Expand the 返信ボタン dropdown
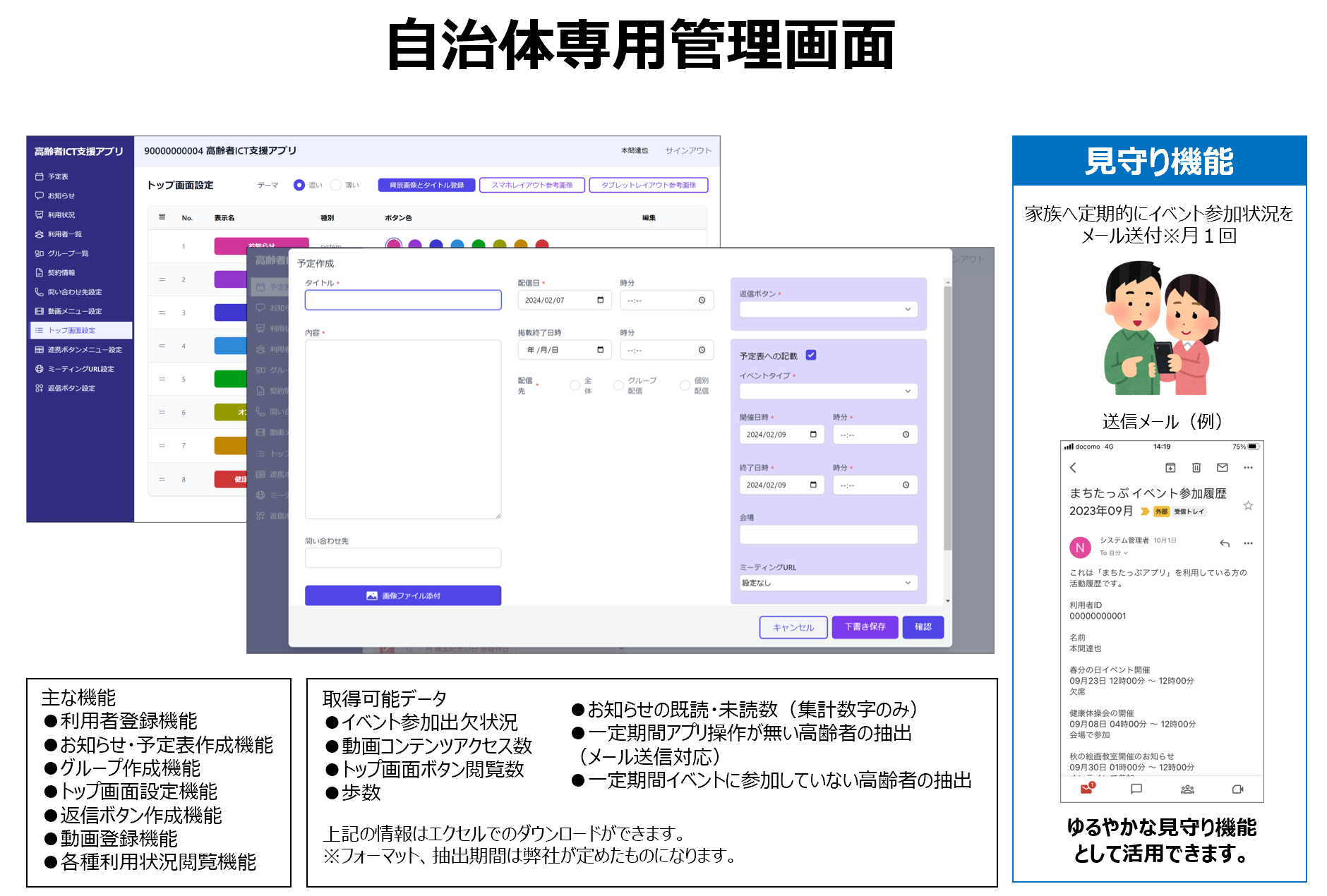Image resolution: width=1327 pixels, height=896 pixels. [x=828, y=309]
